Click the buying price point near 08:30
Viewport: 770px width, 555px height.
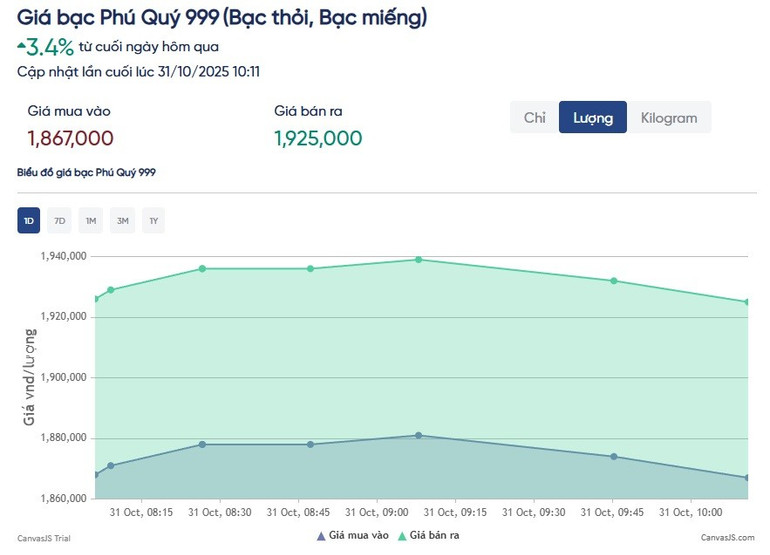[x=202, y=444]
